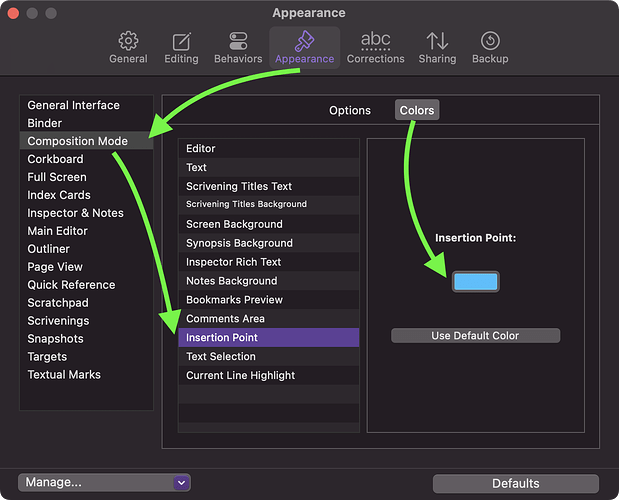Choose Current Line Highlight color item

point(269,375)
